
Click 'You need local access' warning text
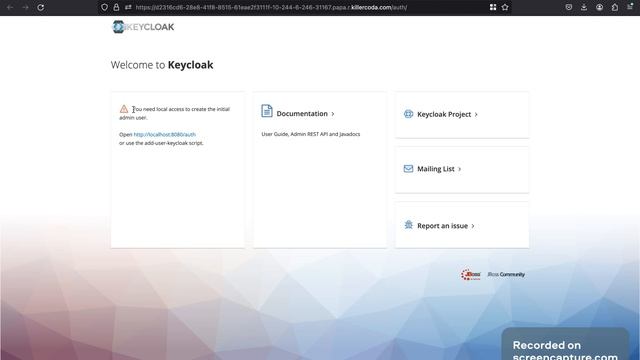pos(174,113)
